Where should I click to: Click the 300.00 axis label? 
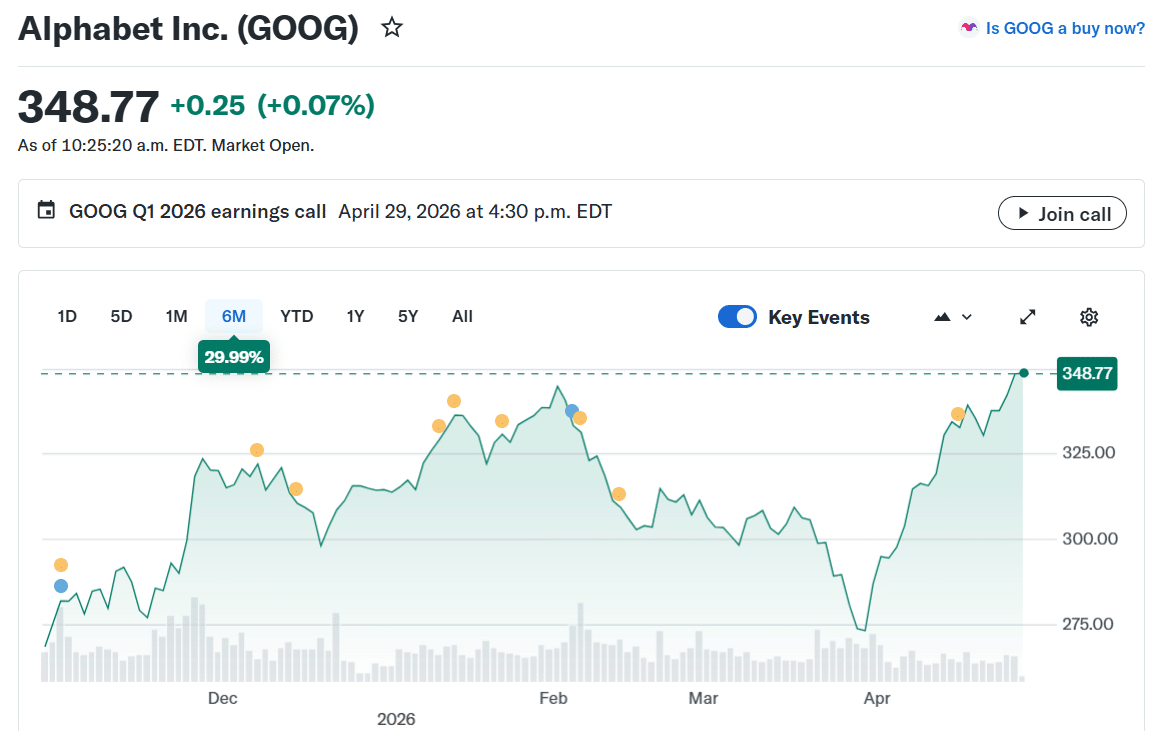click(1090, 539)
